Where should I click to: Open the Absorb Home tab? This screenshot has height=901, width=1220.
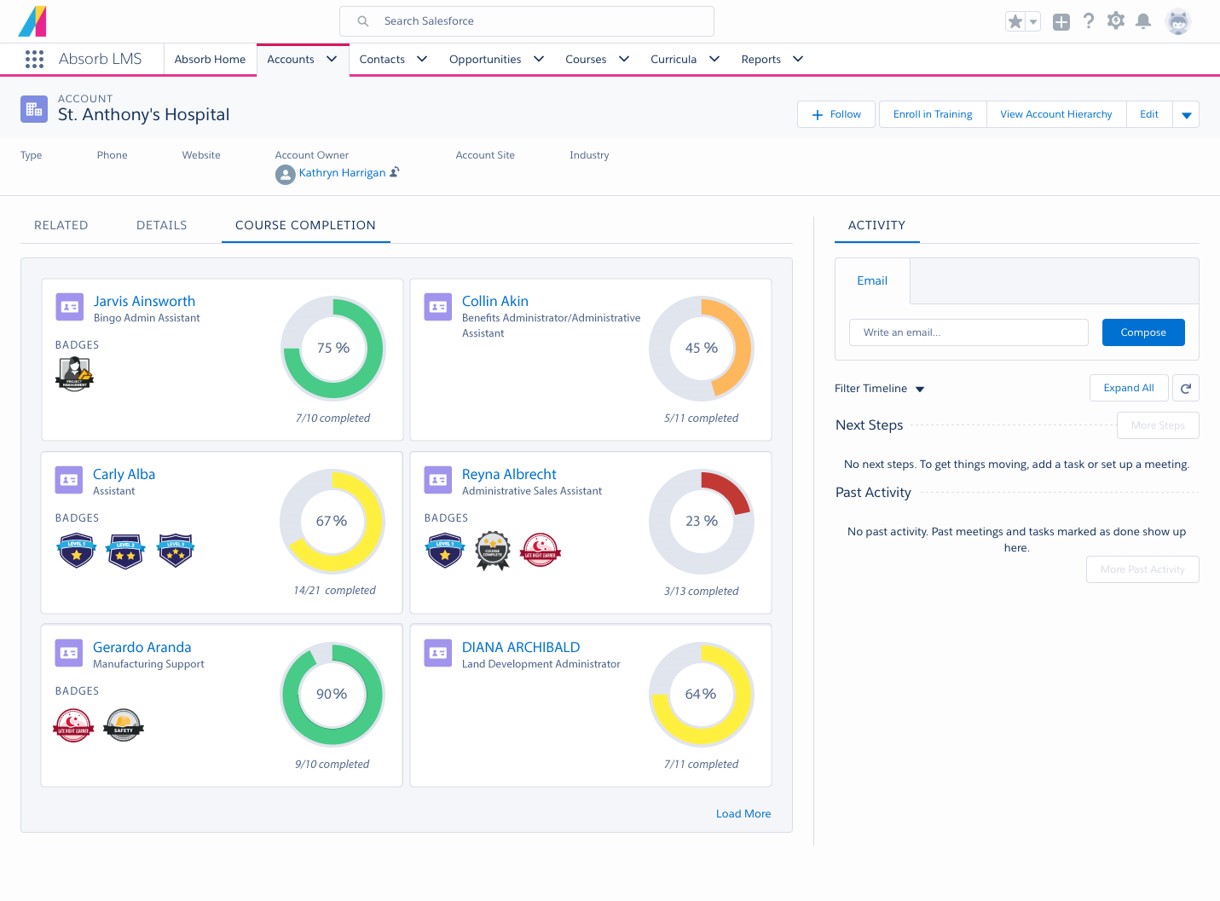(210, 59)
